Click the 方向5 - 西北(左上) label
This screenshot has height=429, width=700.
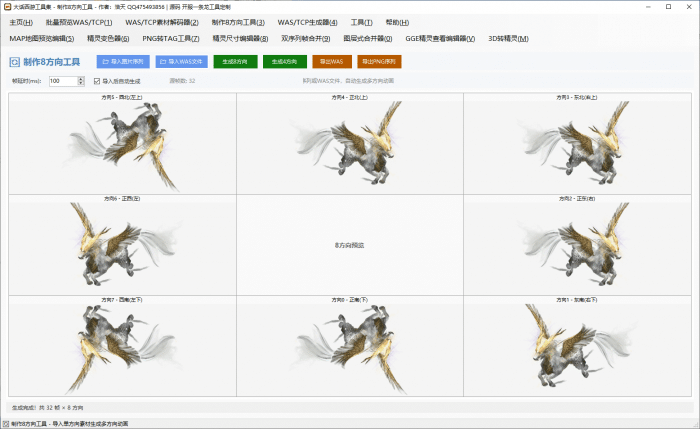point(121,97)
